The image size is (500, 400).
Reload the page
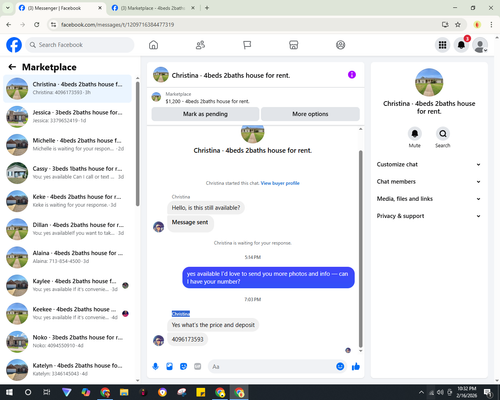(x=37, y=24)
